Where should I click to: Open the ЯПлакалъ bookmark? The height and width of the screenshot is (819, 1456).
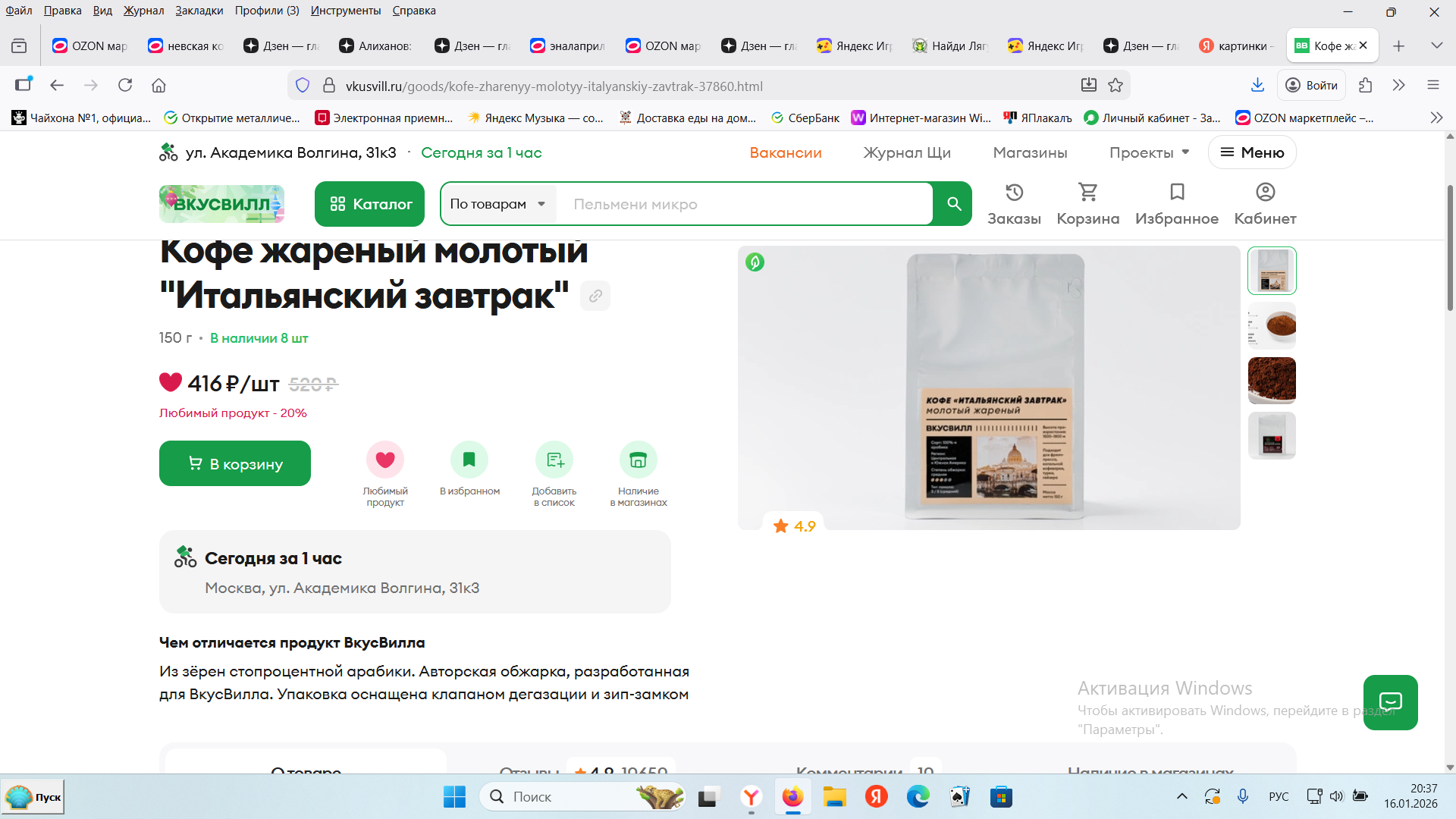coord(1037,118)
